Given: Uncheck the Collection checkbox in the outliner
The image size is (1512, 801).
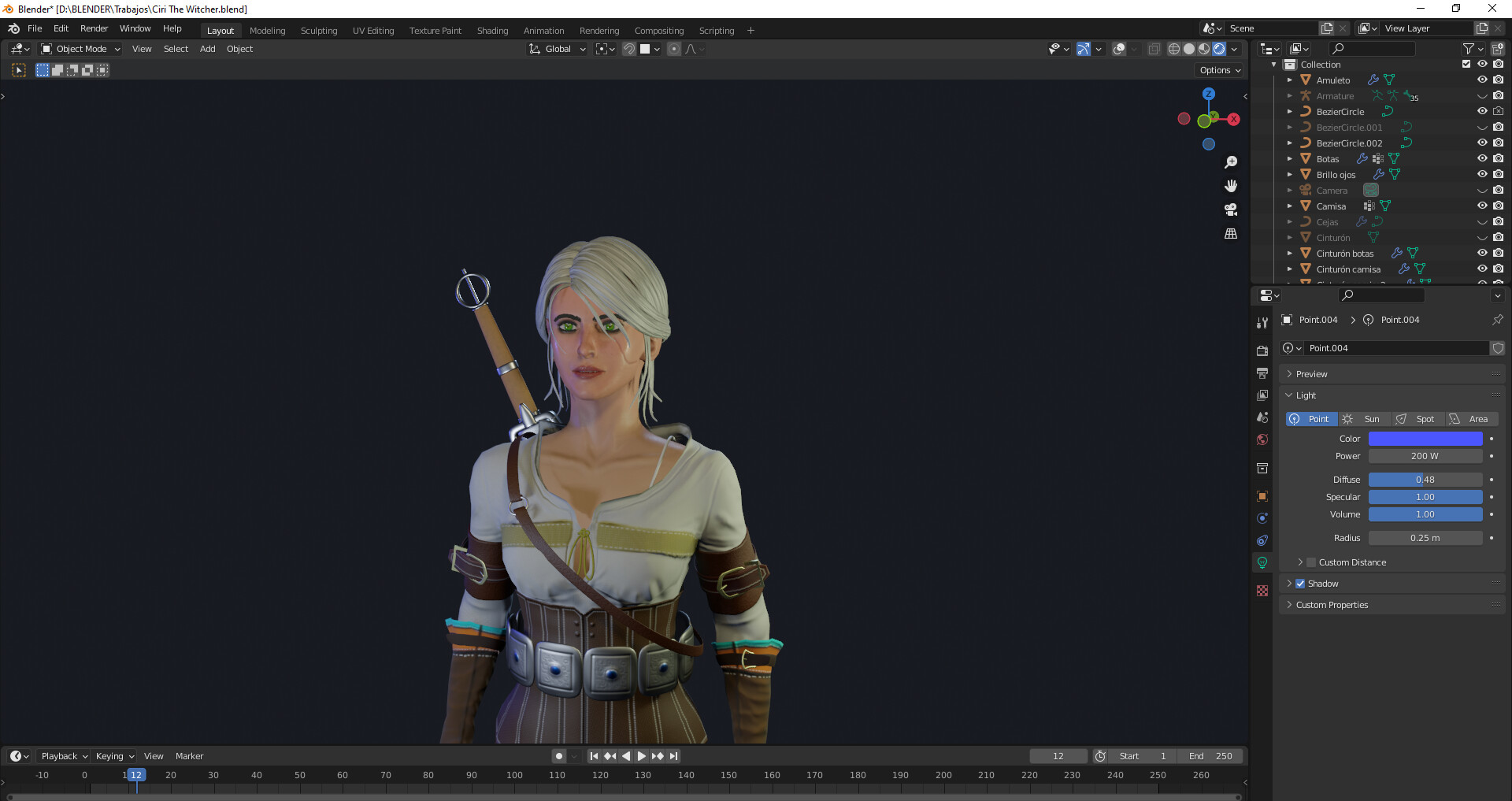Looking at the screenshot, I should [1466, 64].
